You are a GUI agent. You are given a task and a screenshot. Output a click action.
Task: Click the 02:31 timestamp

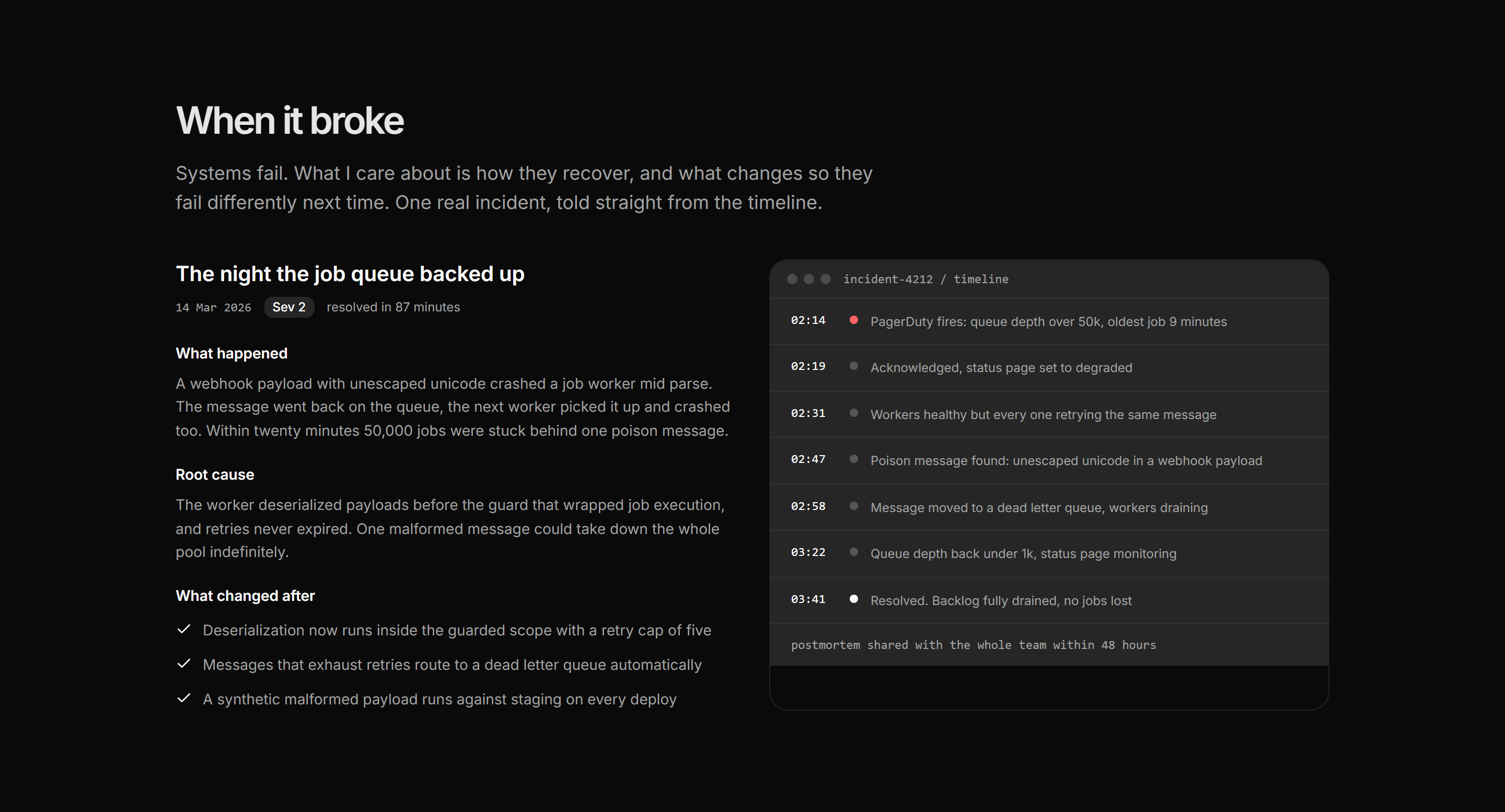808,413
